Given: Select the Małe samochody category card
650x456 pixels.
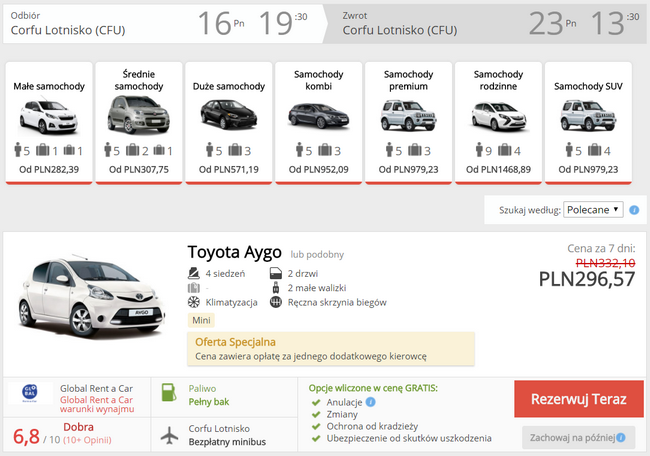Looking at the screenshot, I should pos(49,123).
